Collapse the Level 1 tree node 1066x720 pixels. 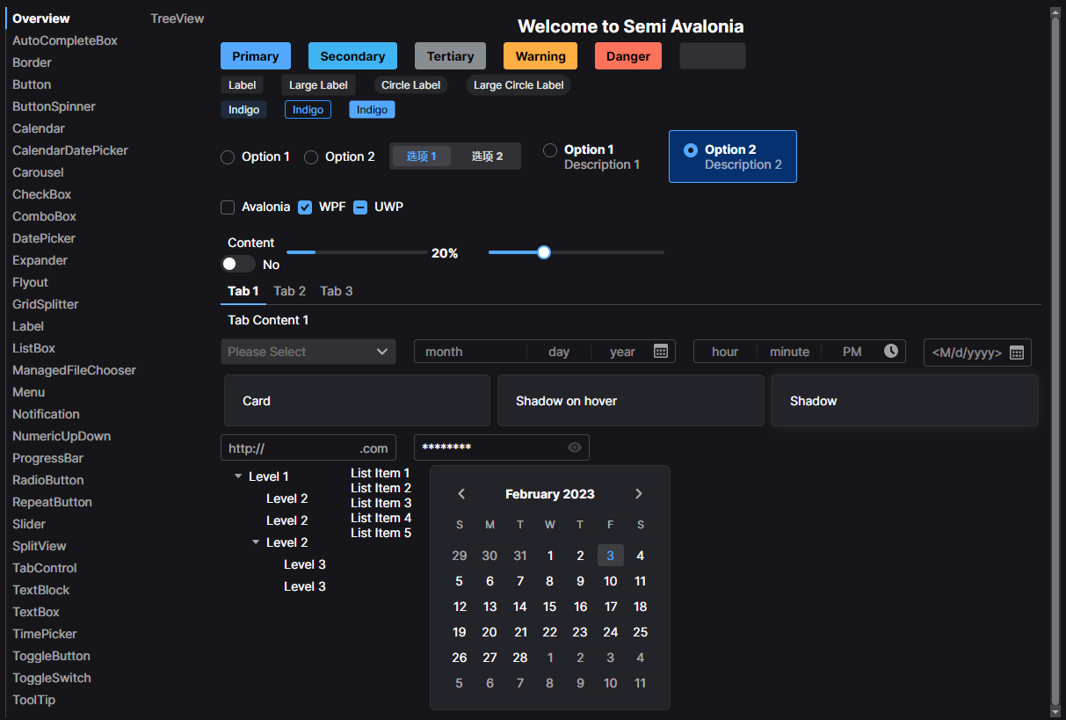point(238,476)
